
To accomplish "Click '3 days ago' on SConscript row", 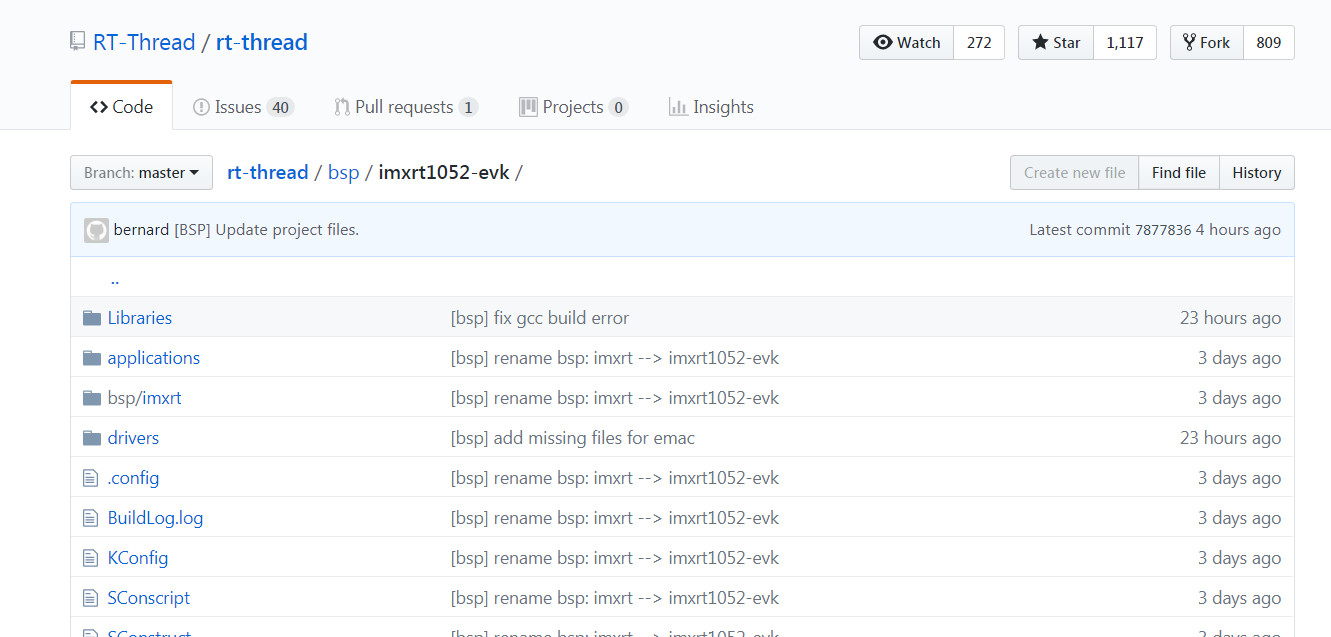I will [1239, 598].
